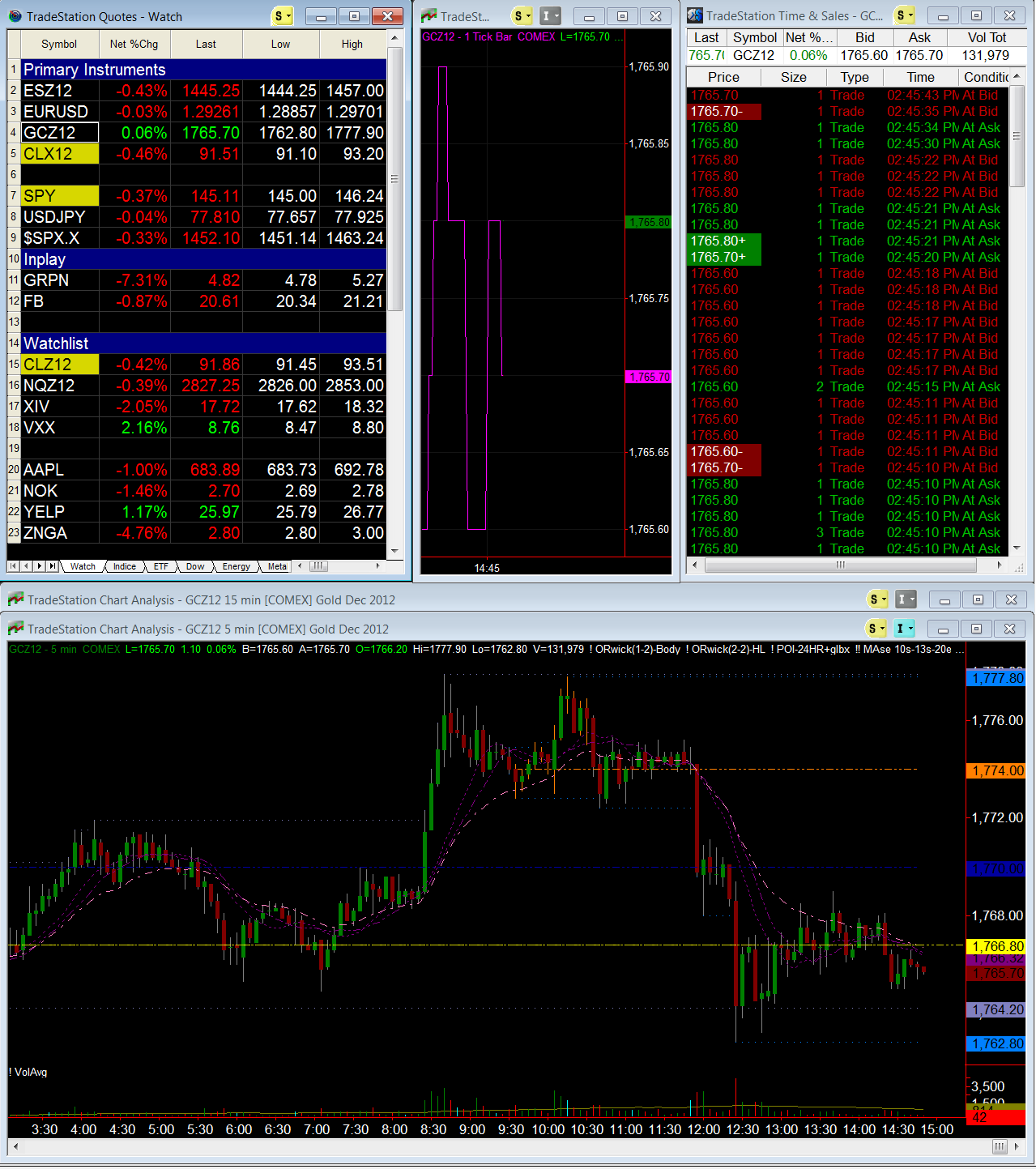Jump to first worksheet tab in Quotes

(14, 566)
